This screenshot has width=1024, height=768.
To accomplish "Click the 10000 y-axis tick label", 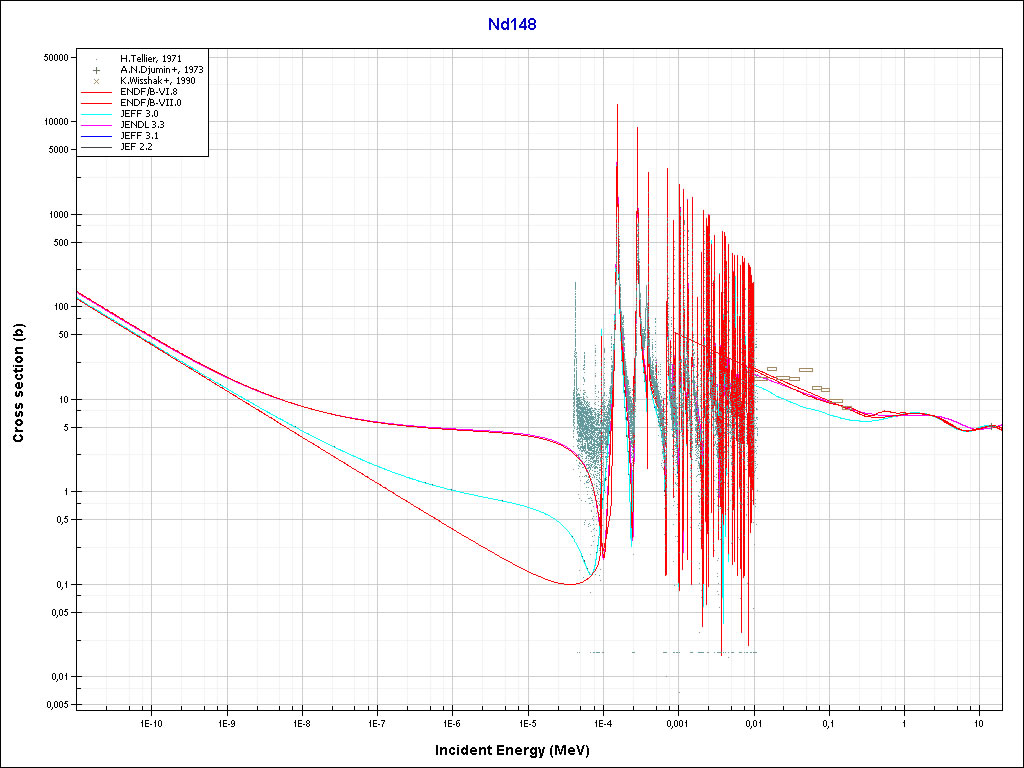I will 52,122.
